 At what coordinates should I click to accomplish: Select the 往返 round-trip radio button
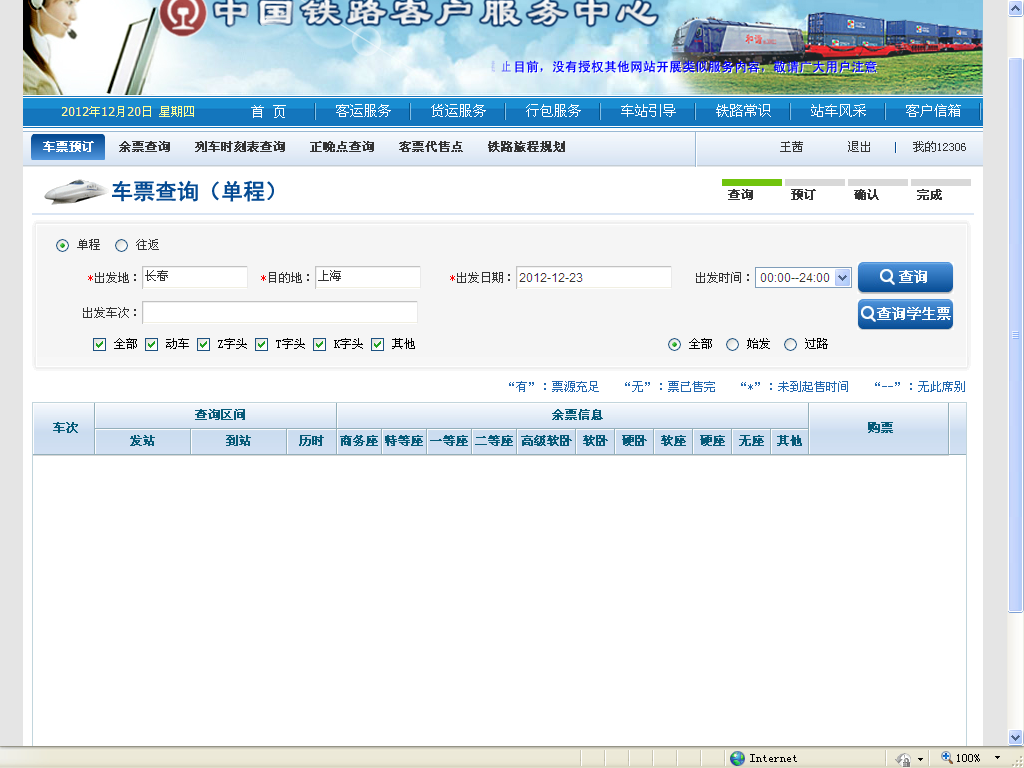tap(121, 246)
